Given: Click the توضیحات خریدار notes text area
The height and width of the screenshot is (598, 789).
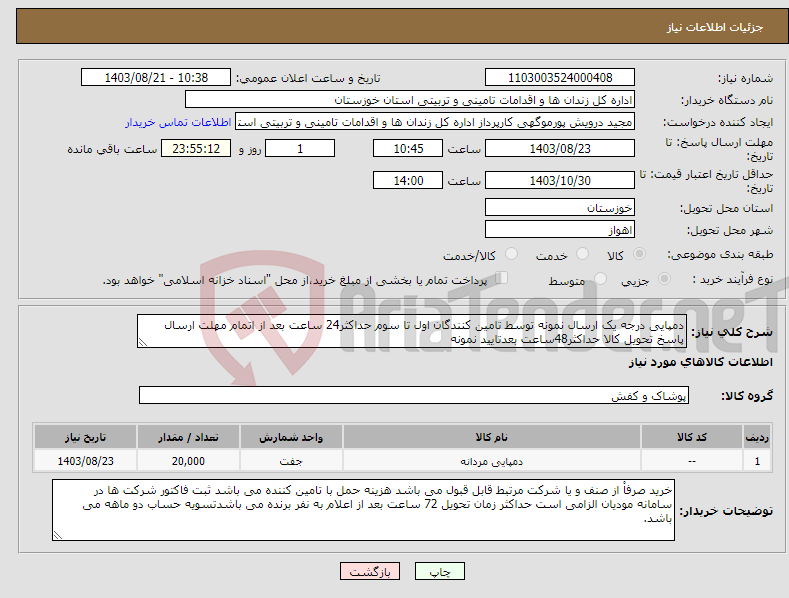Looking at the screenshot, I should point(363,510).
